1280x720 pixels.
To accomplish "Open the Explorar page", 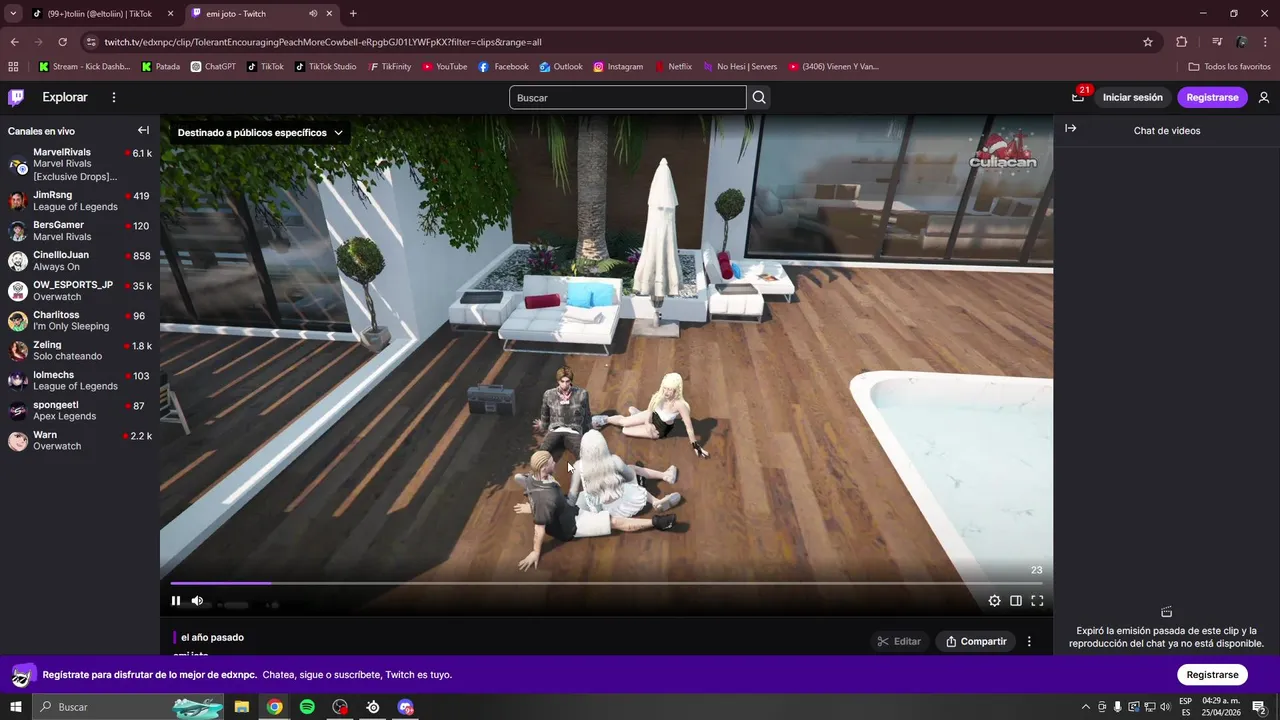I will click(x=65, y=97).
